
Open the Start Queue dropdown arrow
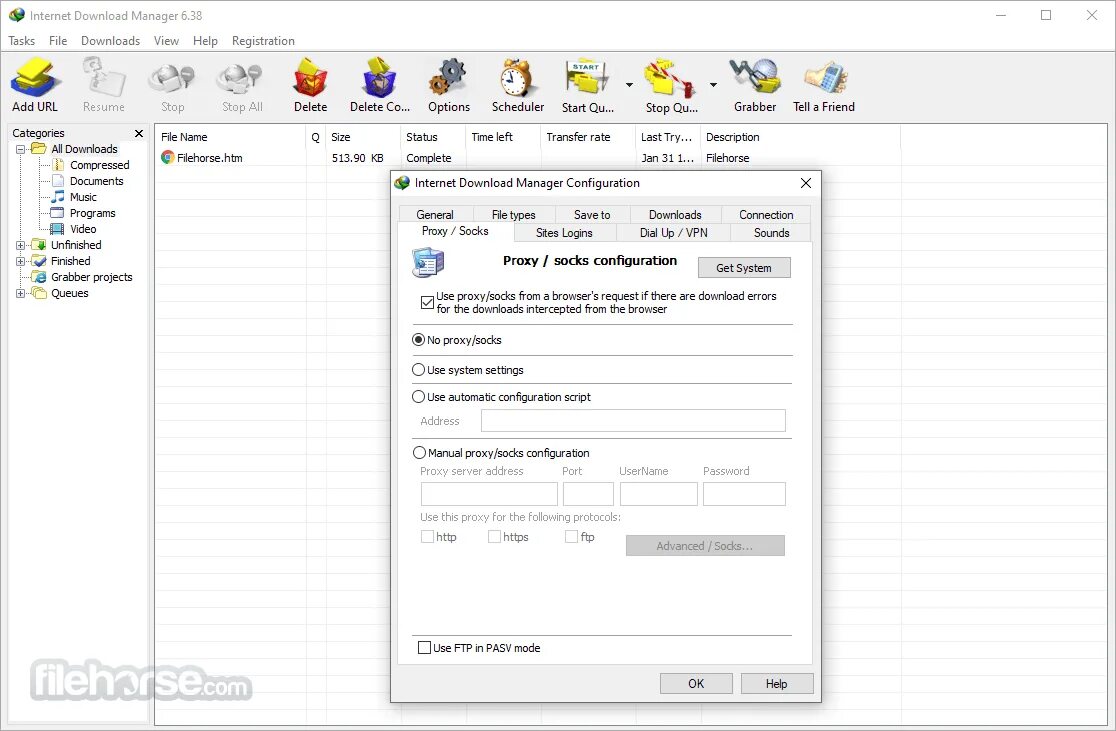pyautogui.click(x=629, y=85)
